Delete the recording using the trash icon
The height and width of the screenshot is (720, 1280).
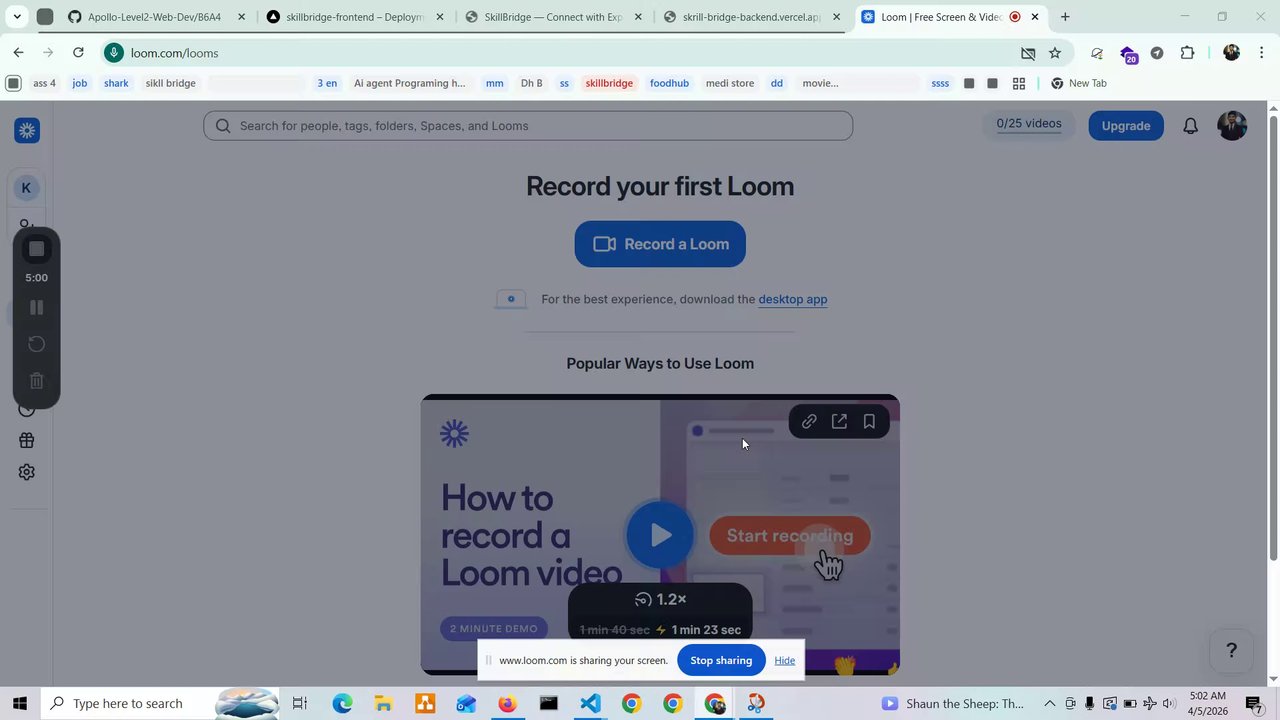(36, 381)
